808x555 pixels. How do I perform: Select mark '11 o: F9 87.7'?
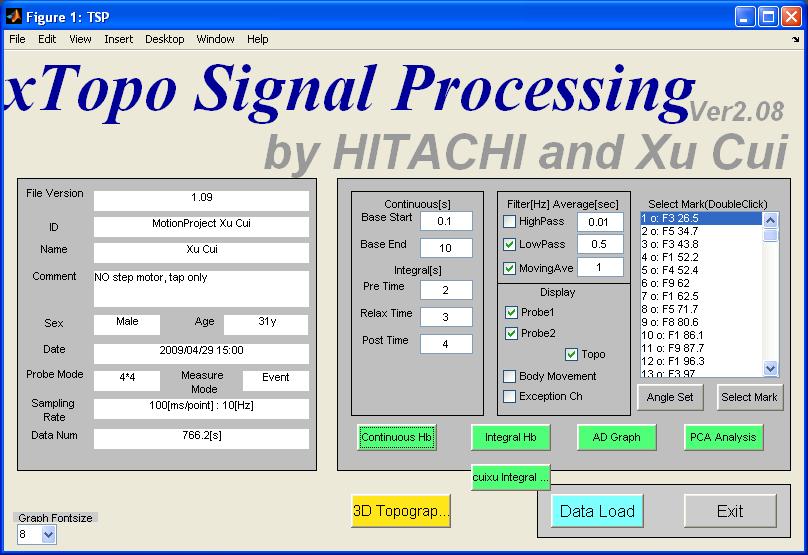[701, 348]
